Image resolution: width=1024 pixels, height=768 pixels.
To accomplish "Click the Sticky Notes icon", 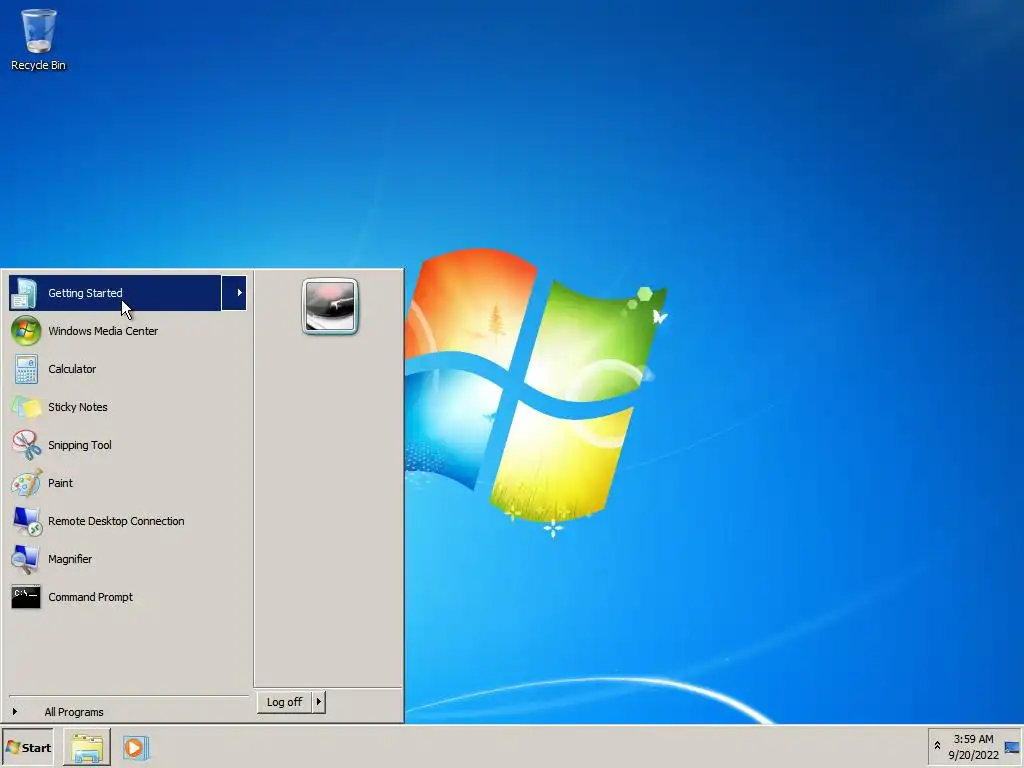I will 25,407.
